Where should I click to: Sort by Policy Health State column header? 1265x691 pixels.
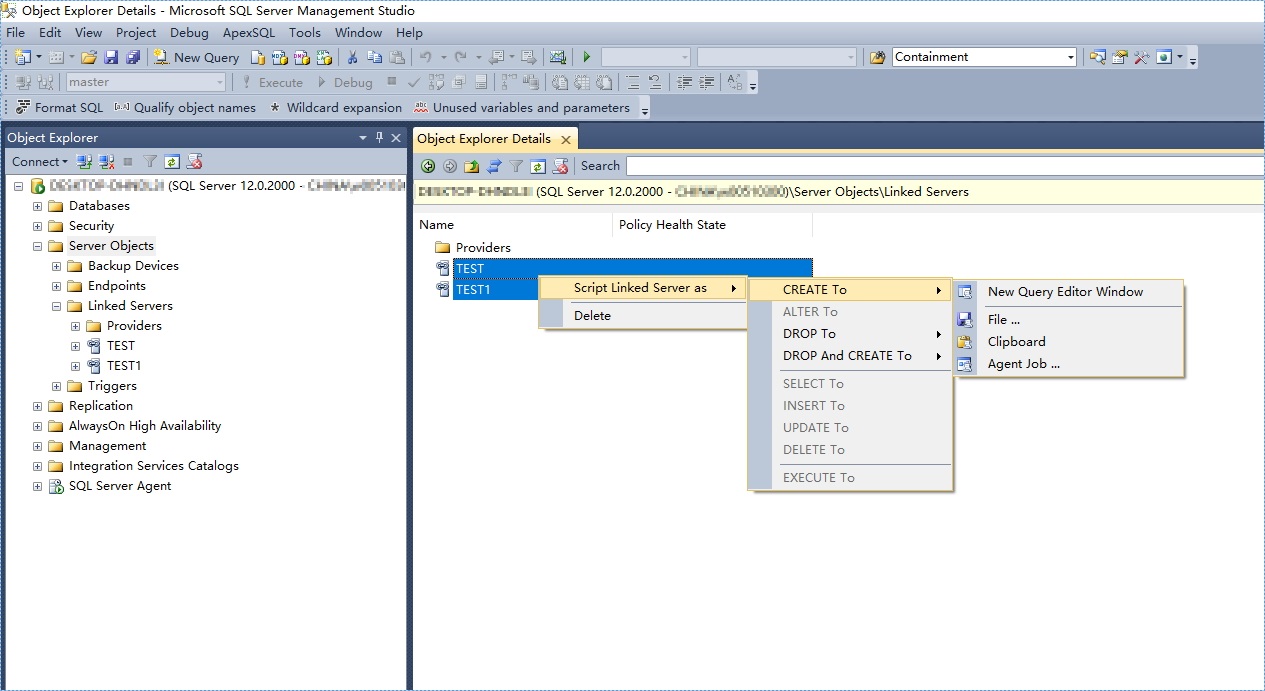tap(712, 225)
